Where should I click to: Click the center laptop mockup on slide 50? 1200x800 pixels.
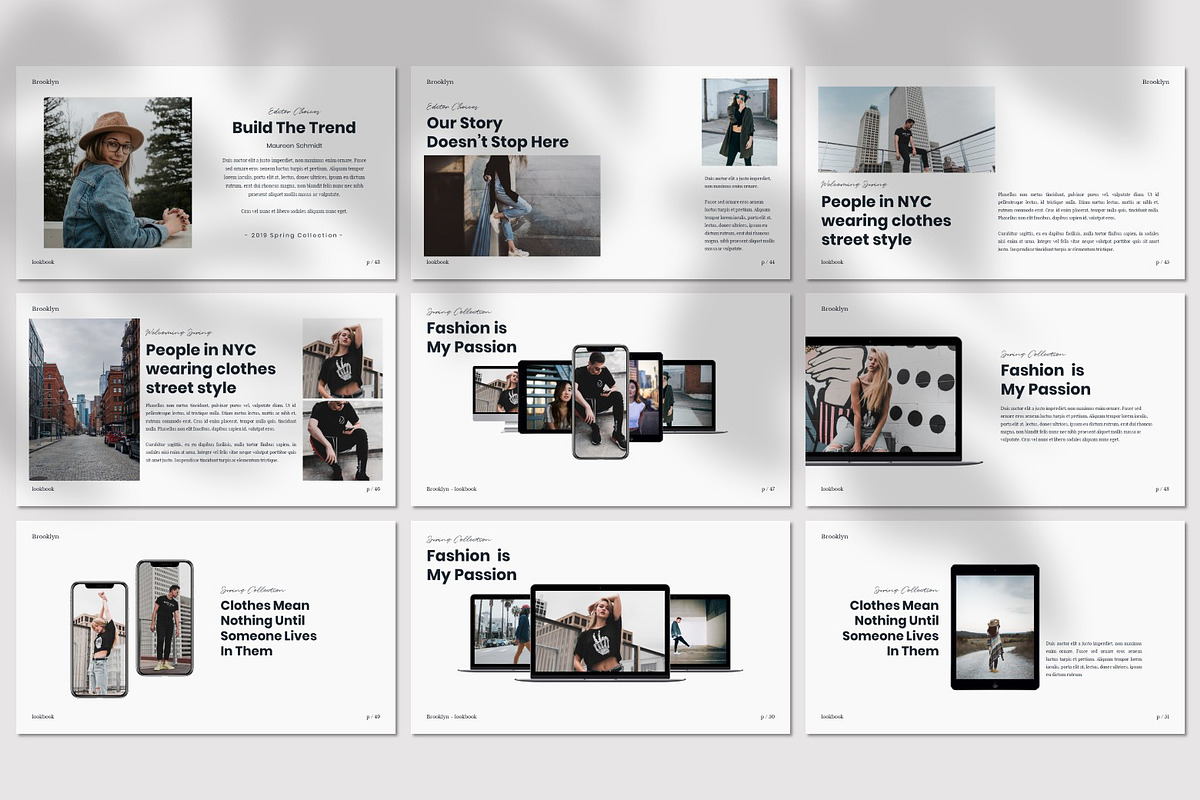[x=599, y=632]
